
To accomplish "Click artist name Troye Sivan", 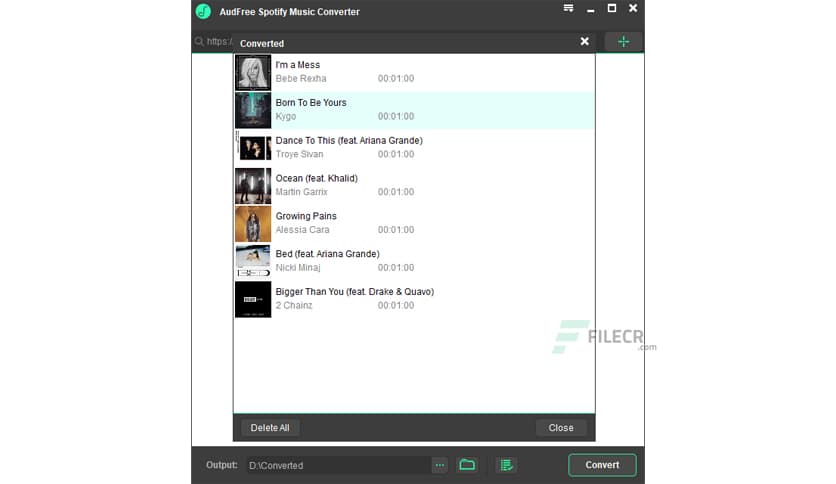I will pos(299,154).
